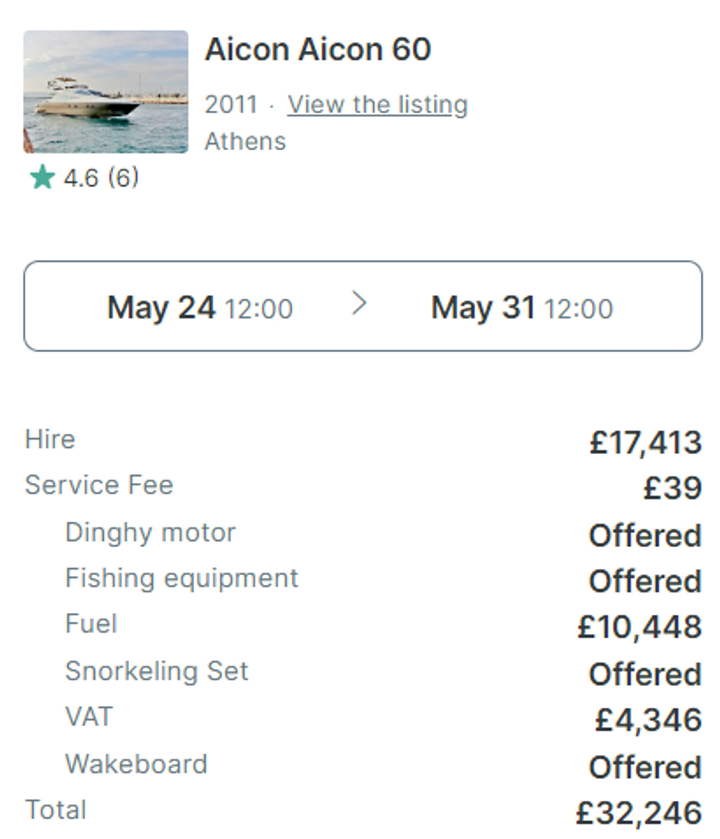This screenshot has width=720, height=839.
Task: Click the Hire price £17,413
Action: tap(646, 443)
